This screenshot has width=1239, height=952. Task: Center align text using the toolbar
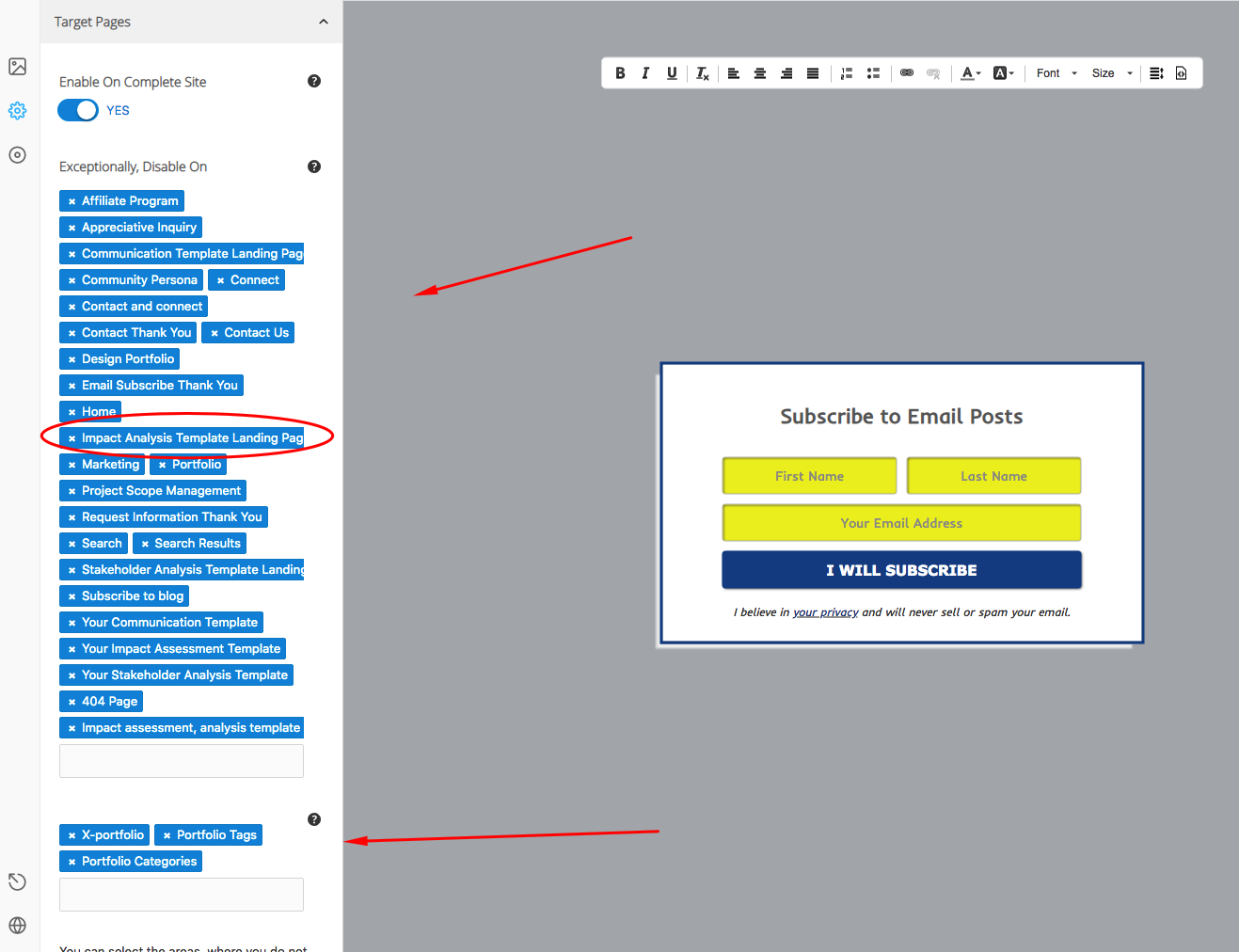click(x=760, y=73)
